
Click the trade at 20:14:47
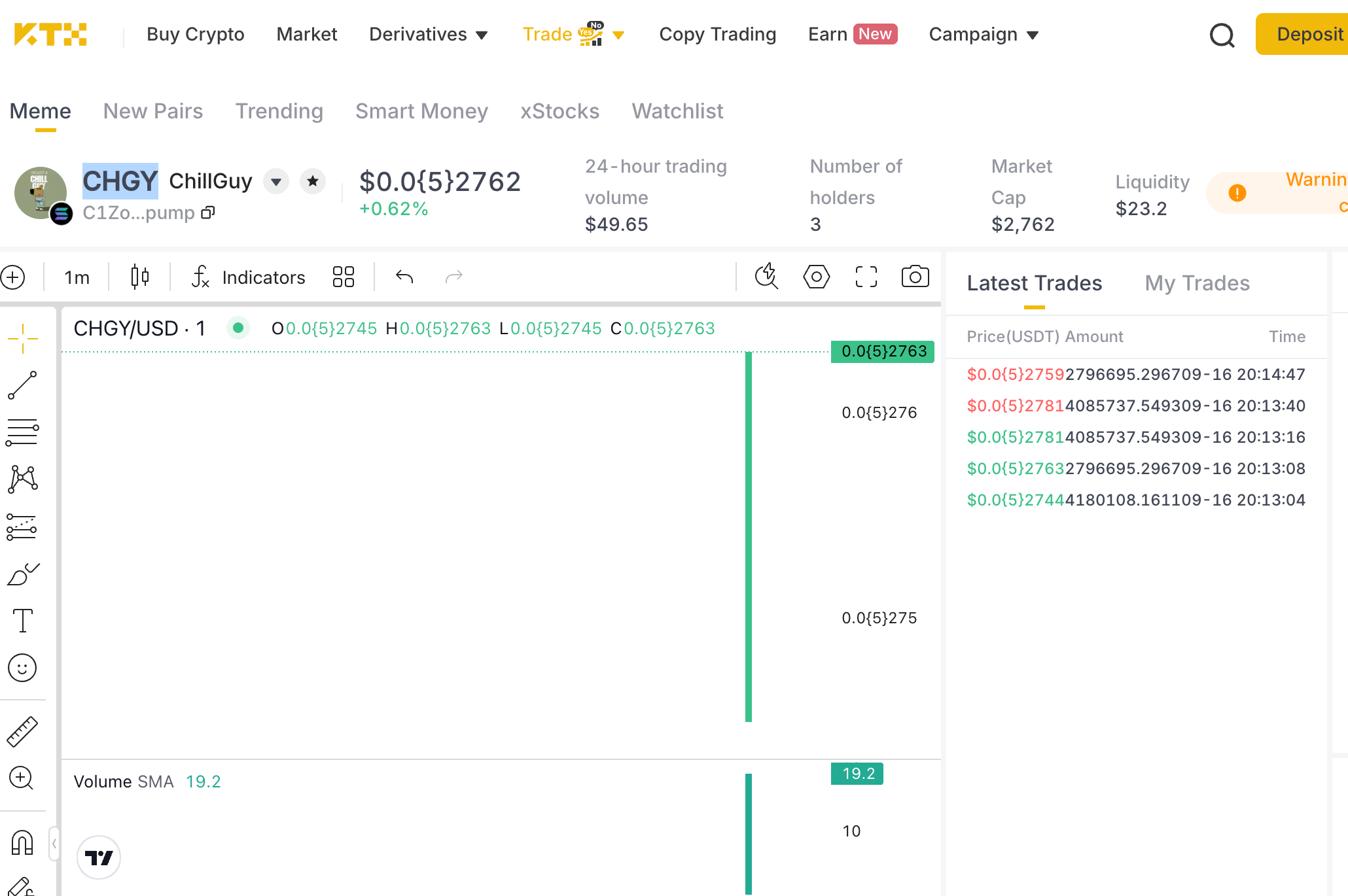click(1136, 374)
